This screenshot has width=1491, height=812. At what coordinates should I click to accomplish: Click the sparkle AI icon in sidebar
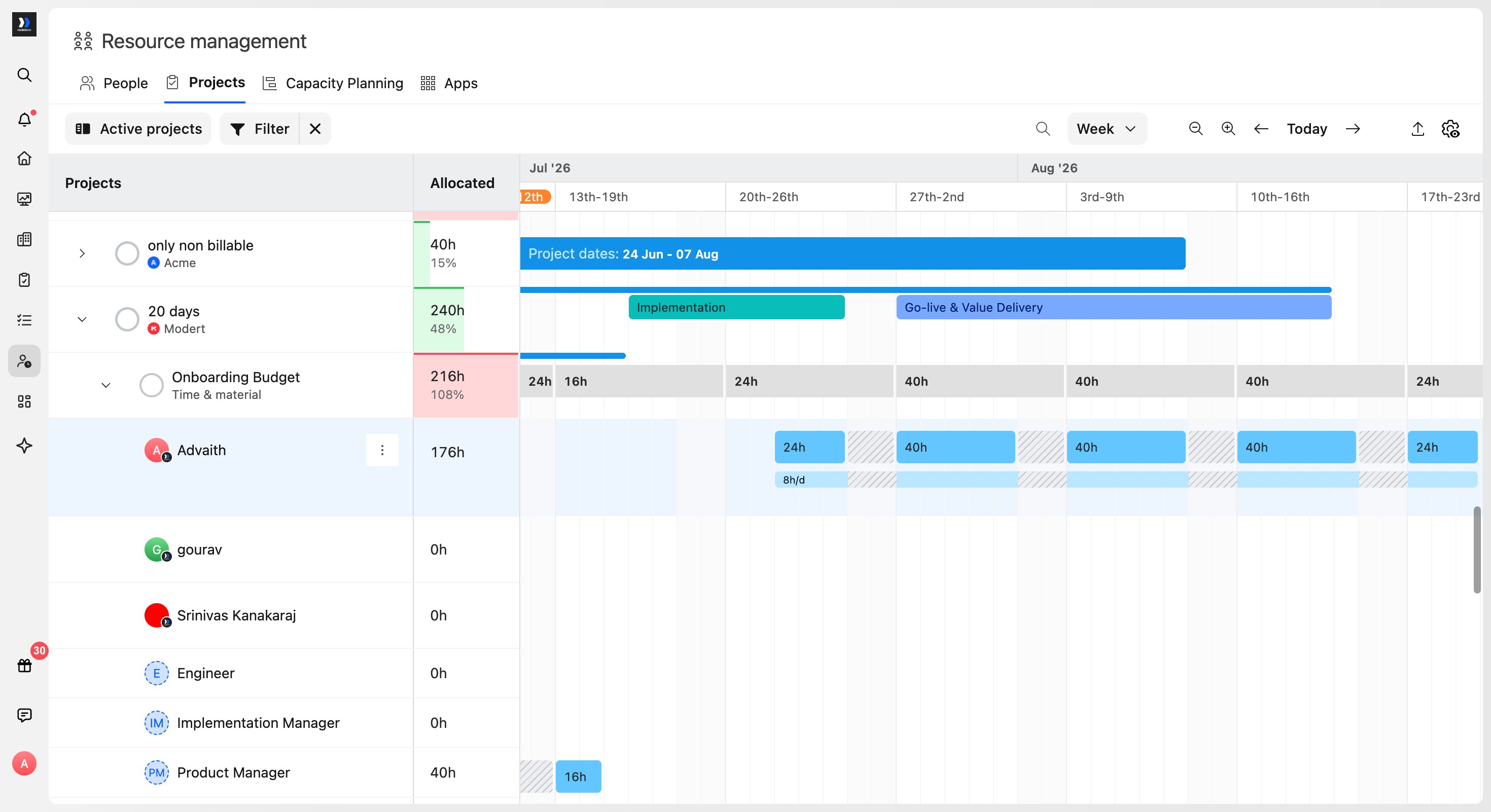(24, 446)
